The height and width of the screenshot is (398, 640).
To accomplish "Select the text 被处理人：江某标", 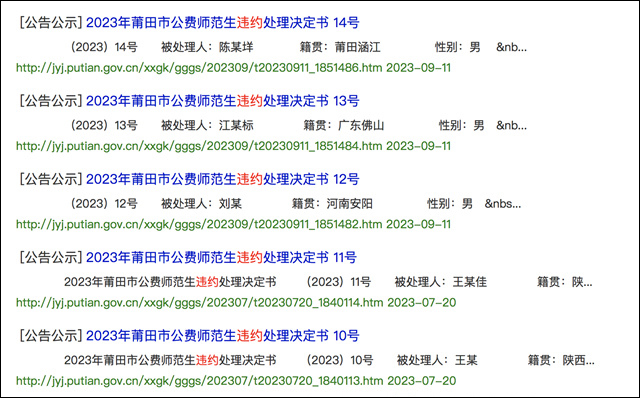I will click(x=207, y=126).
